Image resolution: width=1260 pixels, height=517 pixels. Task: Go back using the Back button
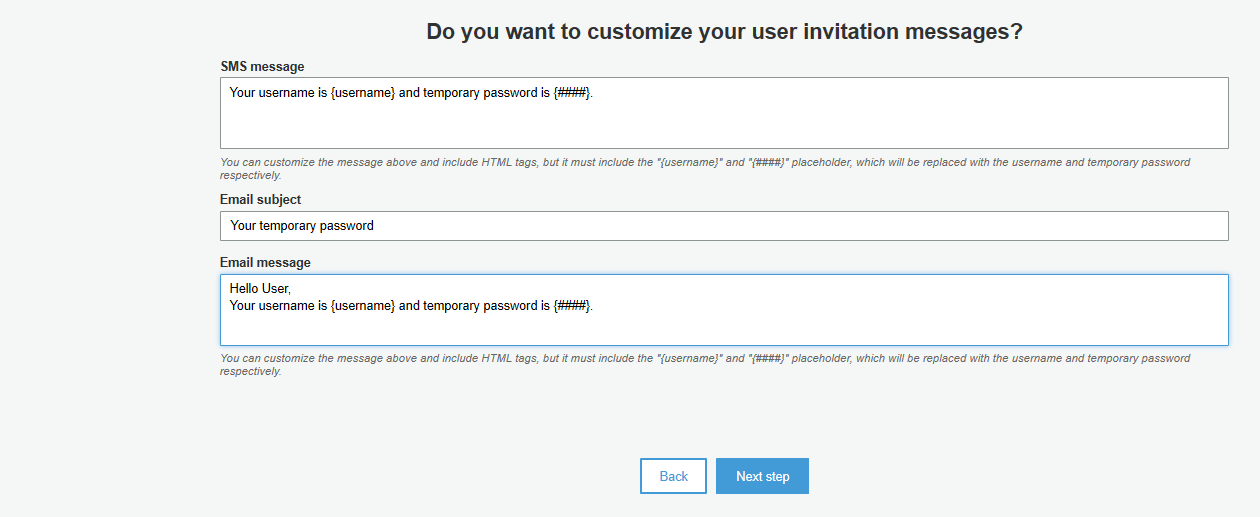673,476
